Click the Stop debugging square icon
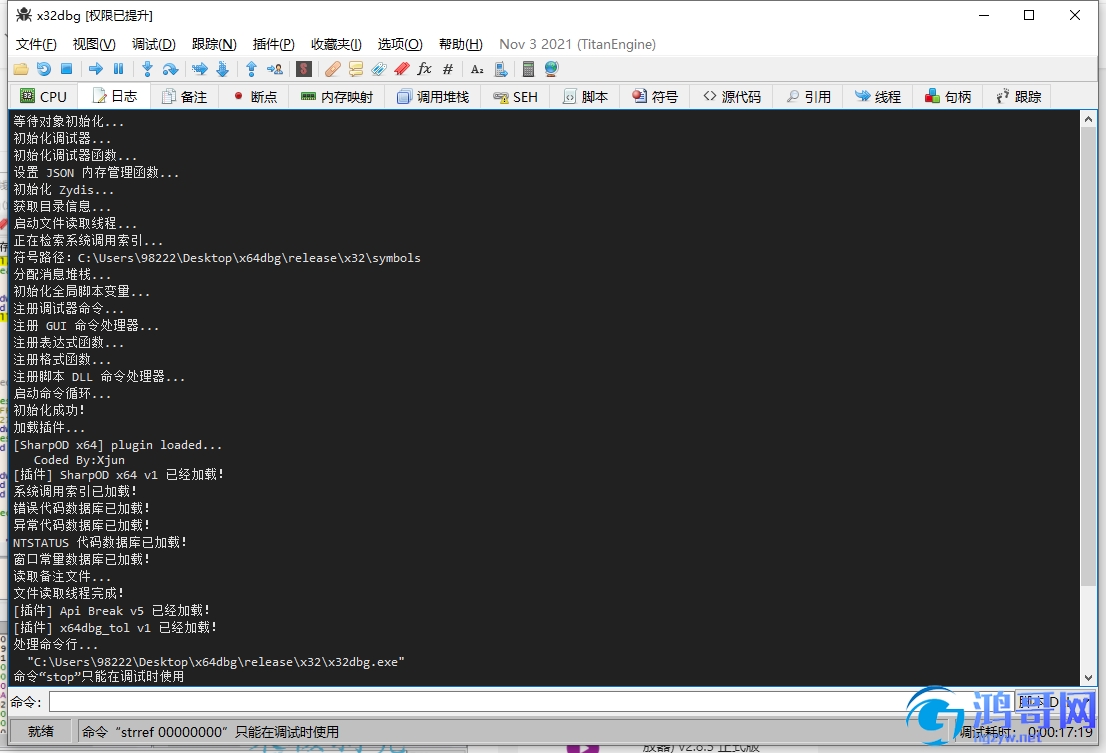Image resolution: width=1106 pixels, height=753 pixels. tap(66, 69)
